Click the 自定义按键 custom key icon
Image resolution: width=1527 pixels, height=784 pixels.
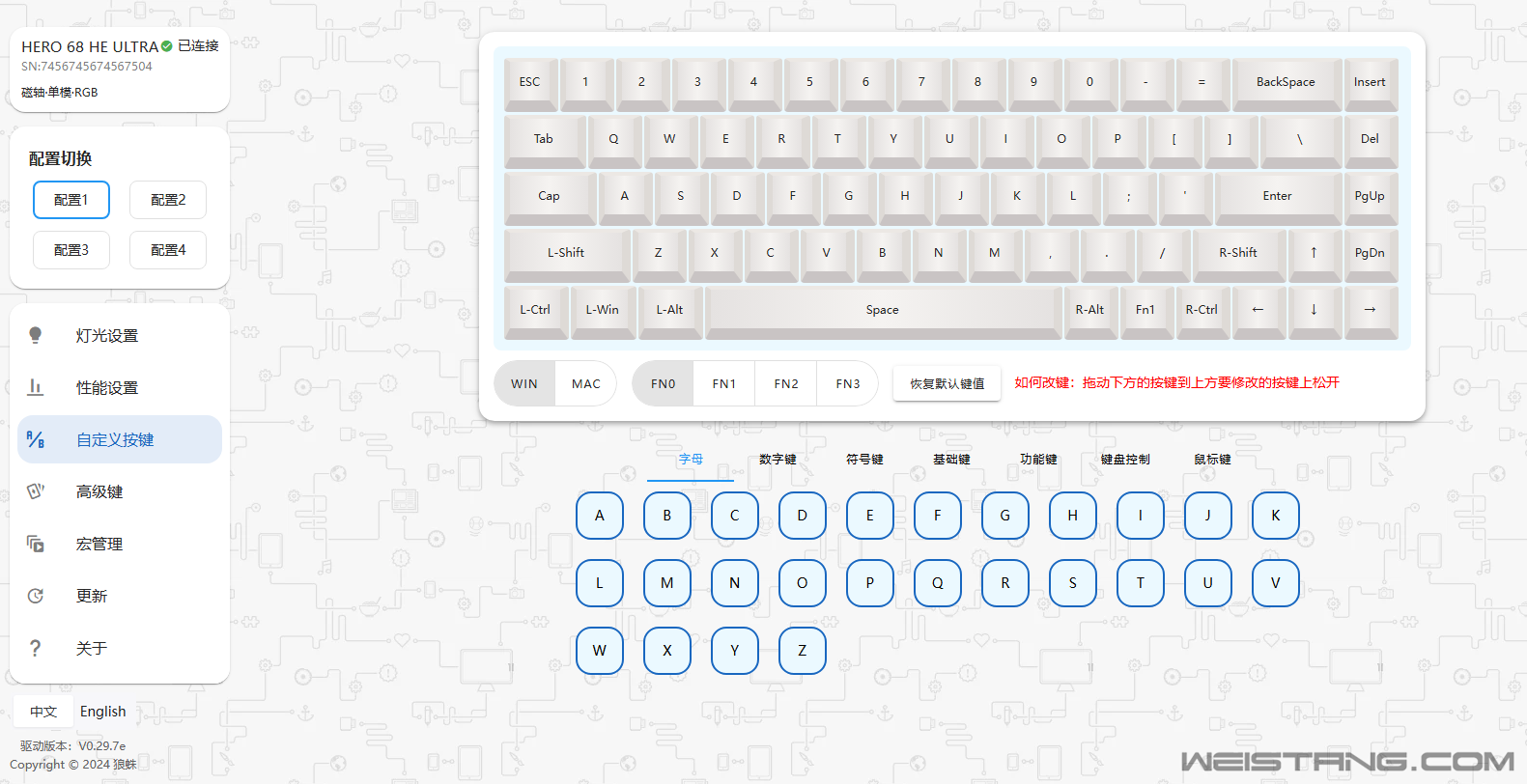click(x=36, y=439)
